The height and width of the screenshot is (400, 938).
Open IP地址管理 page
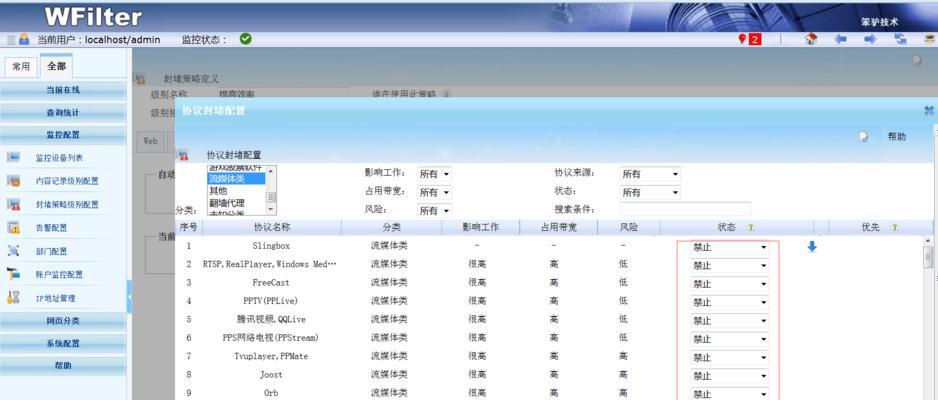(x=55, y=298)
